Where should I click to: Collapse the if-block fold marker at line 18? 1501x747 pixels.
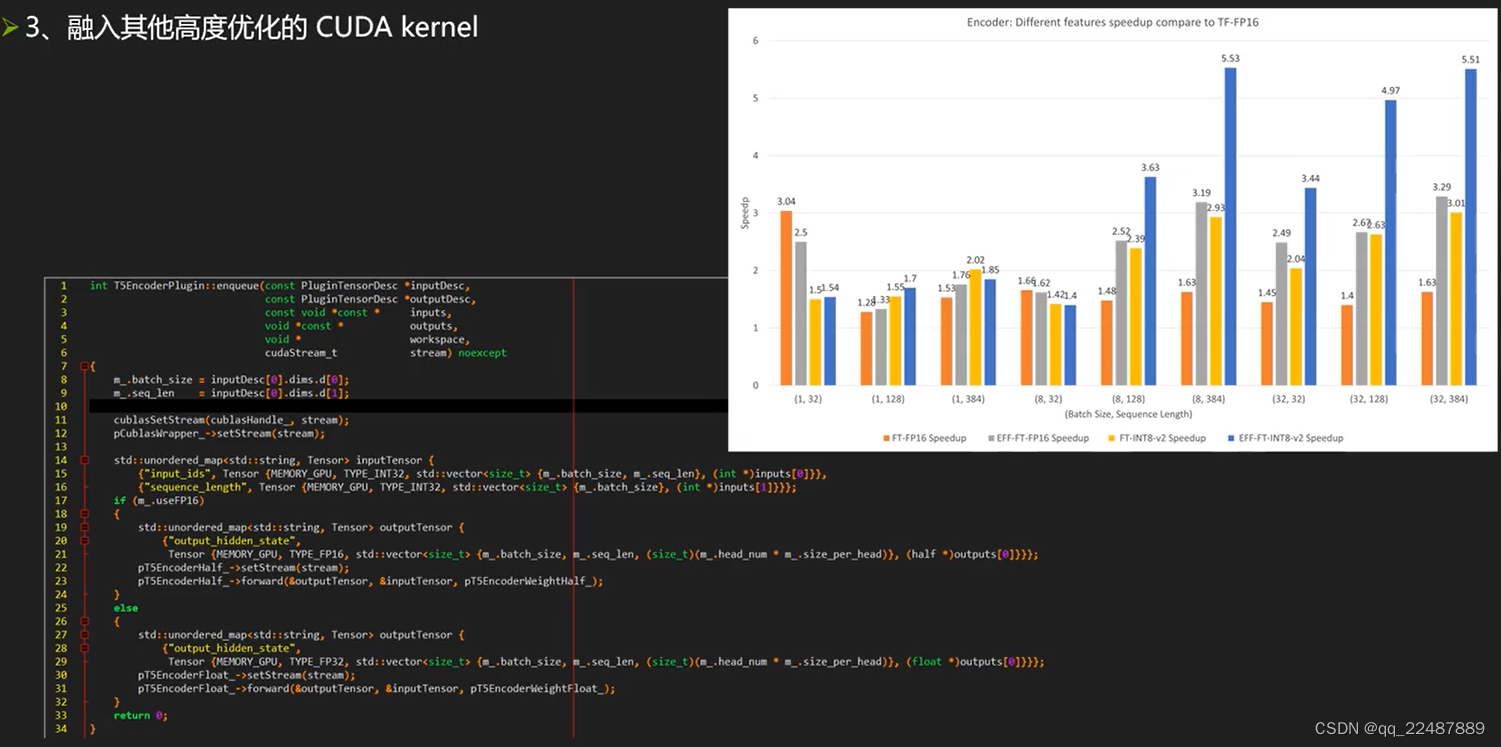pyautogui.click(x=84, y=514)
